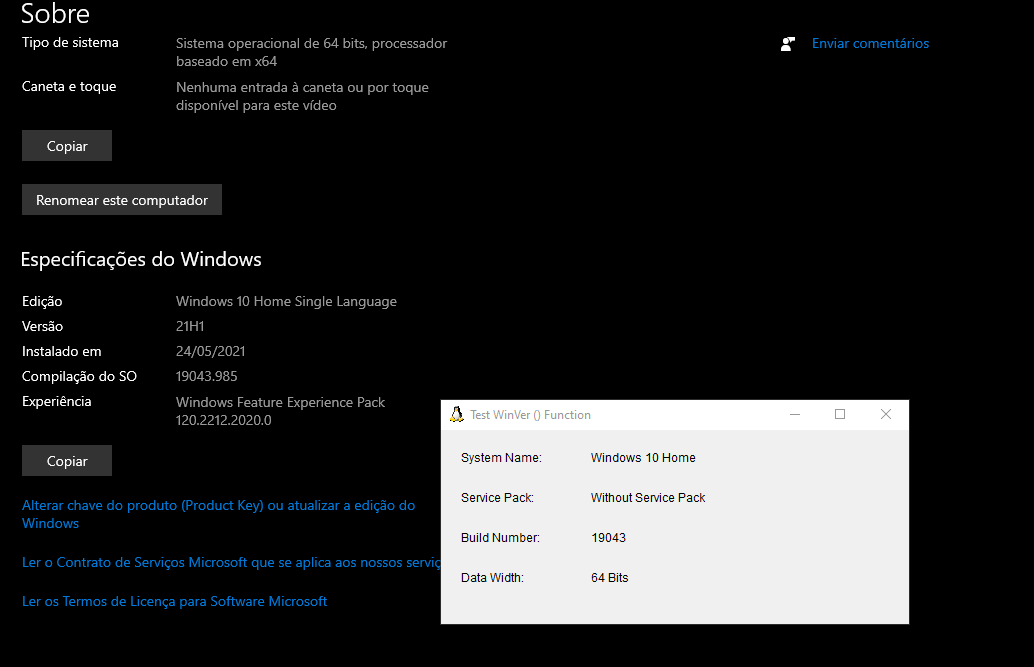Click the Versão label
1034x667 pixels.
pos(42,327)
